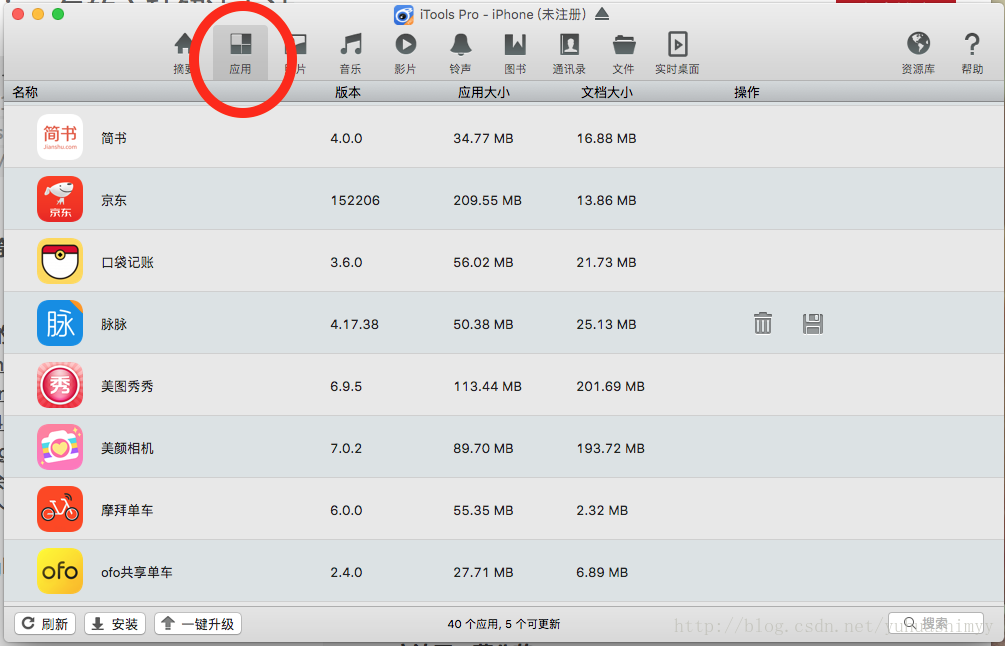Screen dimensions: 1005x646
Task: Click the app name text "简书"
Action: click(114, 138)
